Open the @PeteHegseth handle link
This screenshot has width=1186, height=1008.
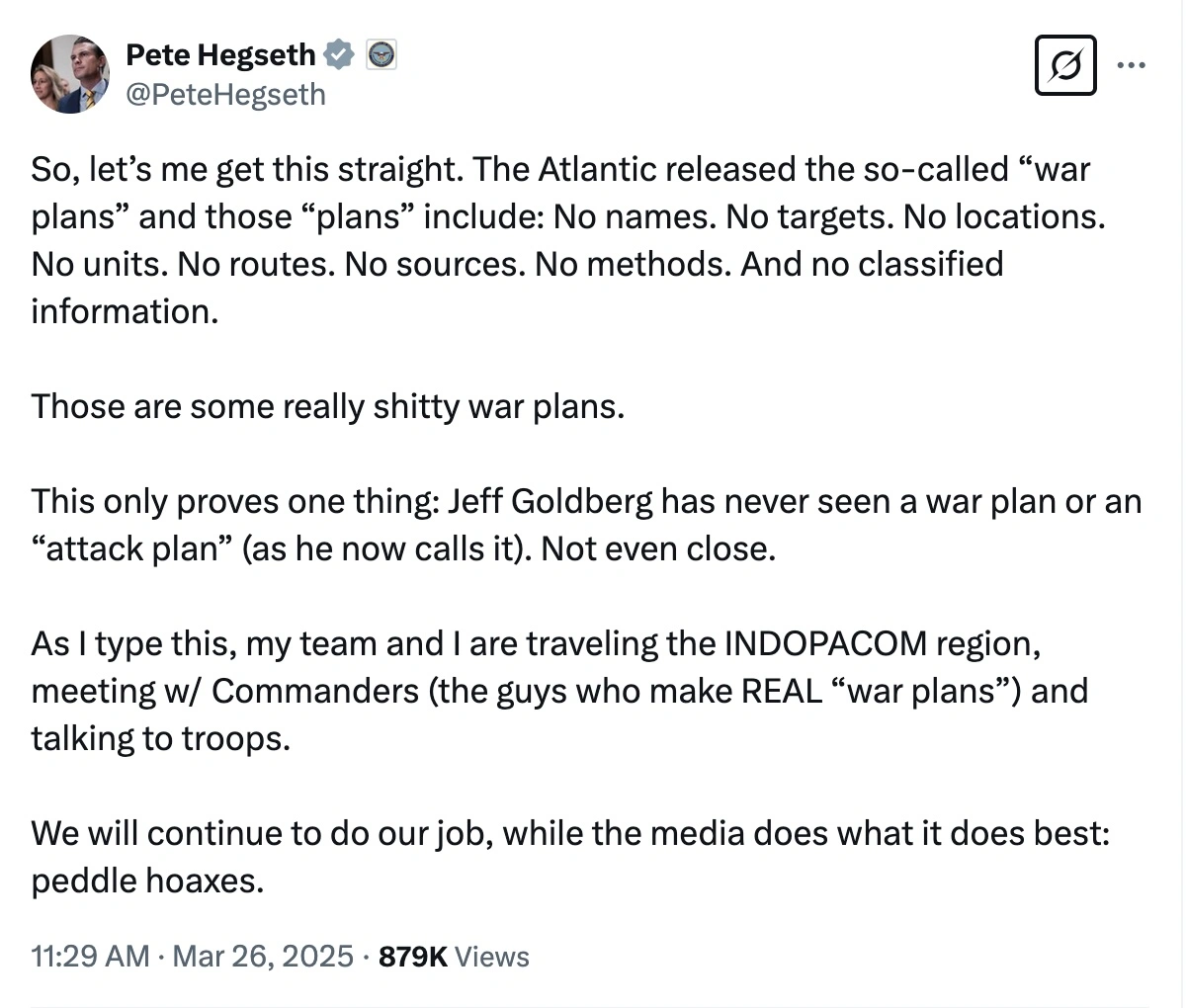(225, 94)
